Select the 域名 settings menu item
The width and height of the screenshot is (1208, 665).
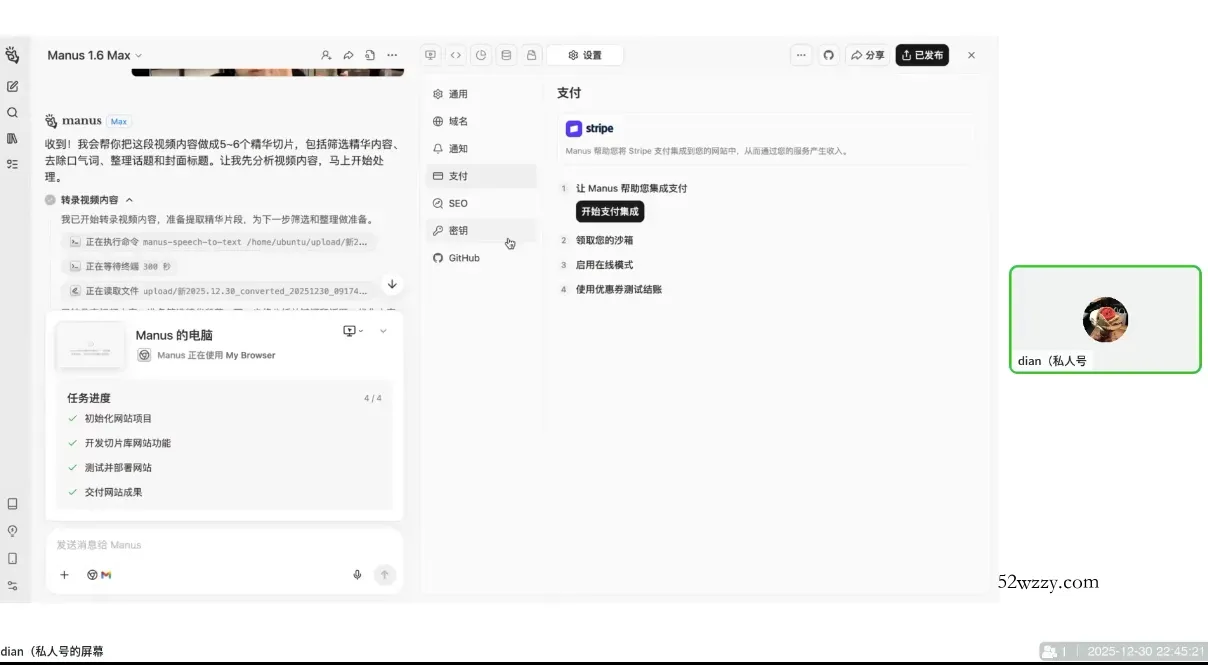tap(458, 121)
